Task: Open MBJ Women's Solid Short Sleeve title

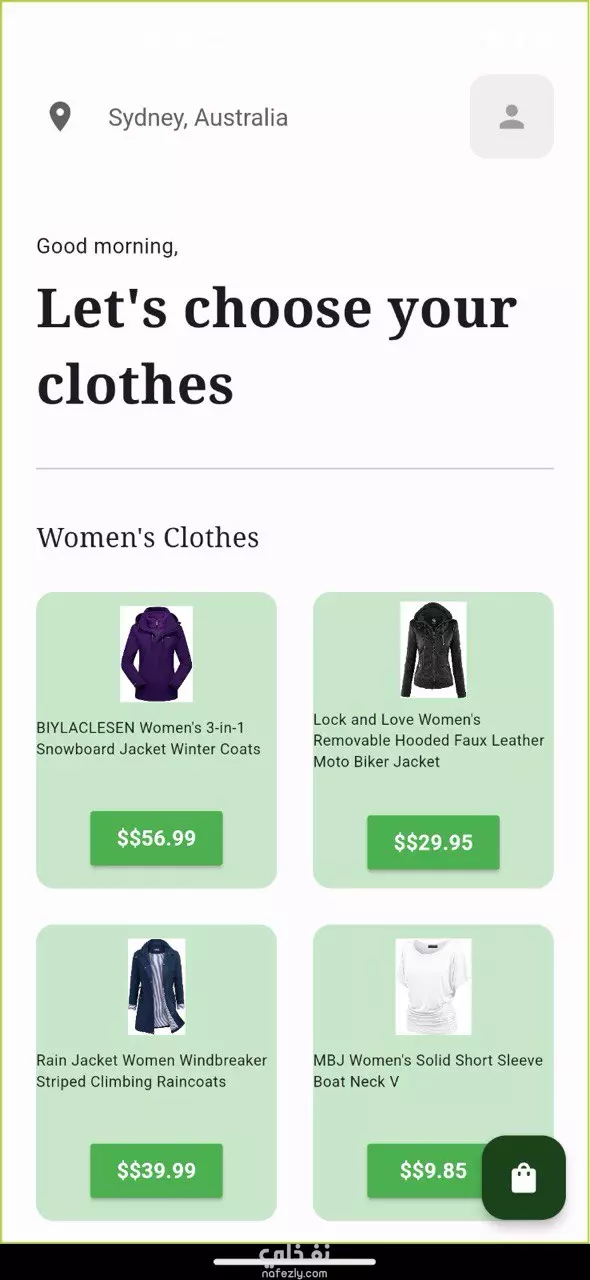Action: pyautogui.click(x=428, y=1071)
